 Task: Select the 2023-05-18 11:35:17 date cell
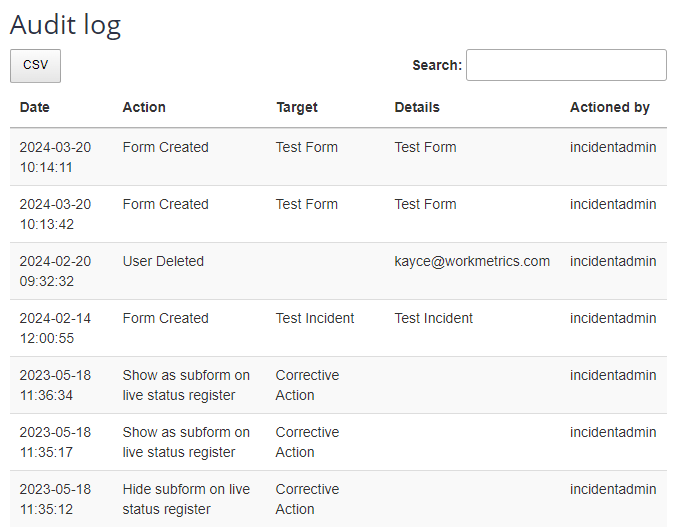[55, 442]
